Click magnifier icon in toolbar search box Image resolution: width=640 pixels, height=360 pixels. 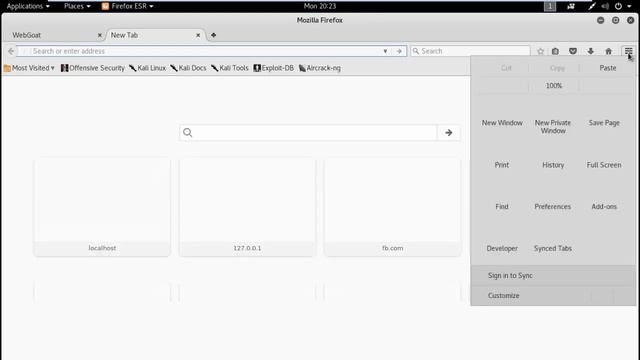pos(416,51)
